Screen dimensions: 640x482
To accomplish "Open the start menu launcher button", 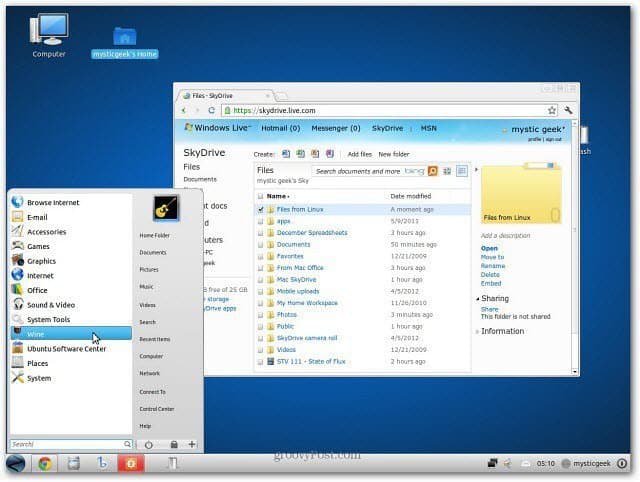I will tap(16, 464).
